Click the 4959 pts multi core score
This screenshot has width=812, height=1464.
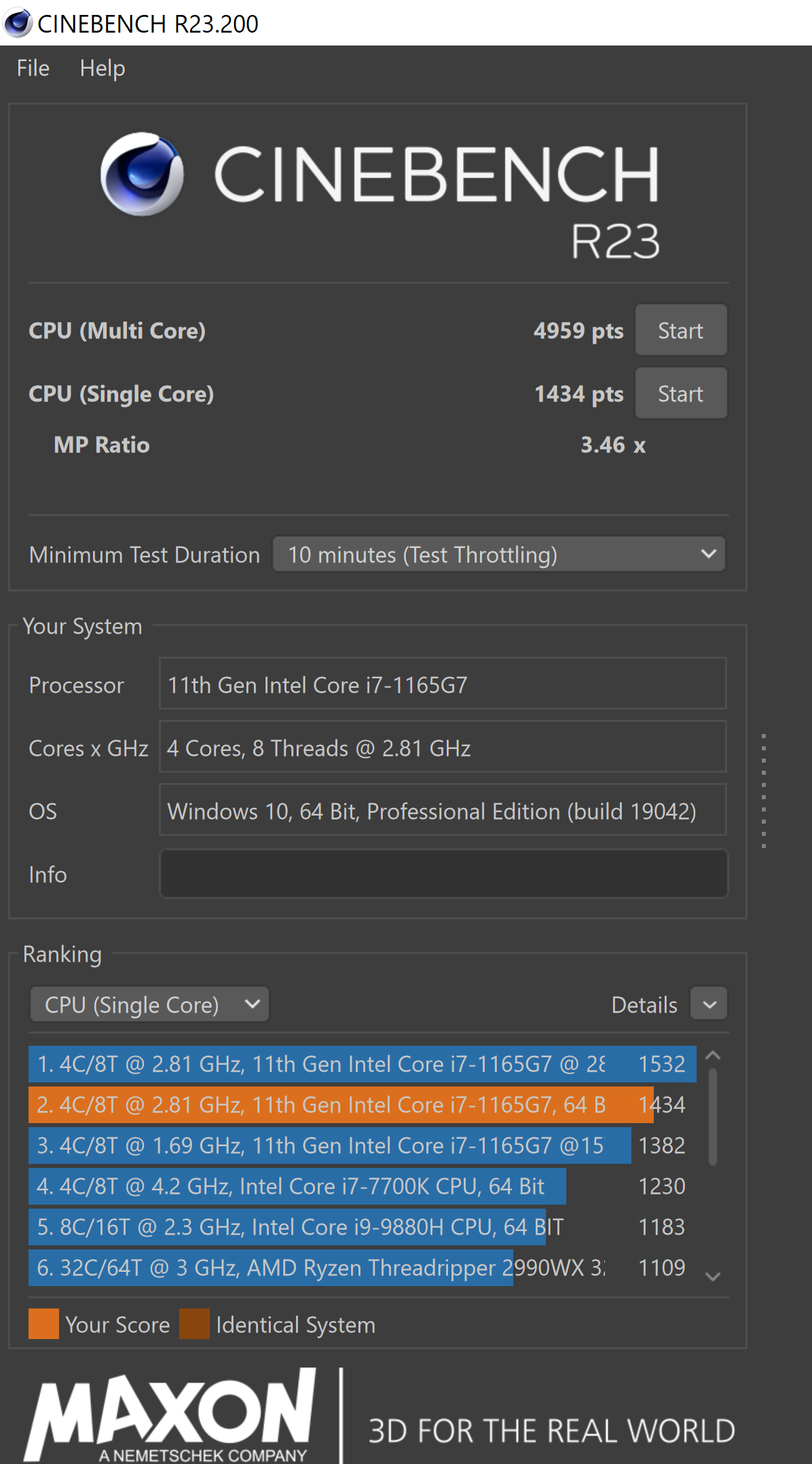578,331
